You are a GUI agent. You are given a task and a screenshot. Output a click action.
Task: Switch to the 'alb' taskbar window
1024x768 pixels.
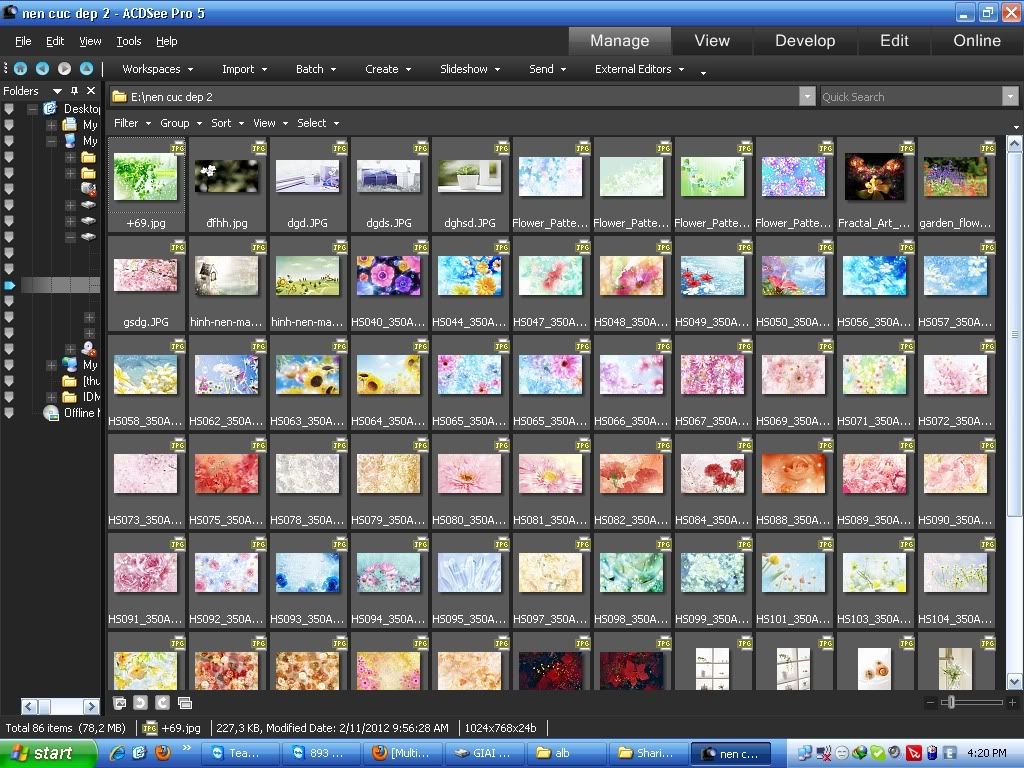click(x=567, y=753)
